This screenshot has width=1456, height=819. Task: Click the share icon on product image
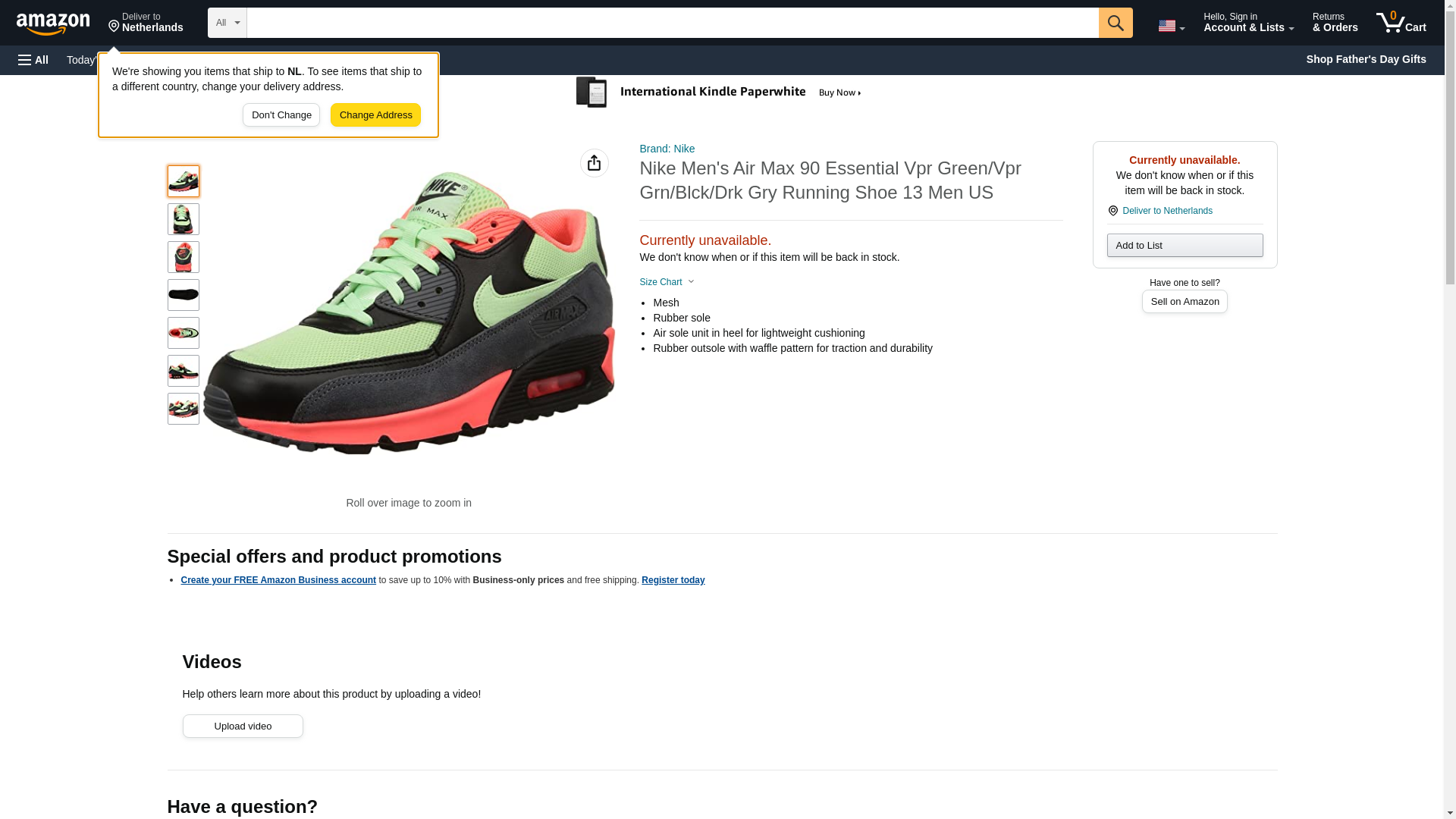click(x=594, y=163)
